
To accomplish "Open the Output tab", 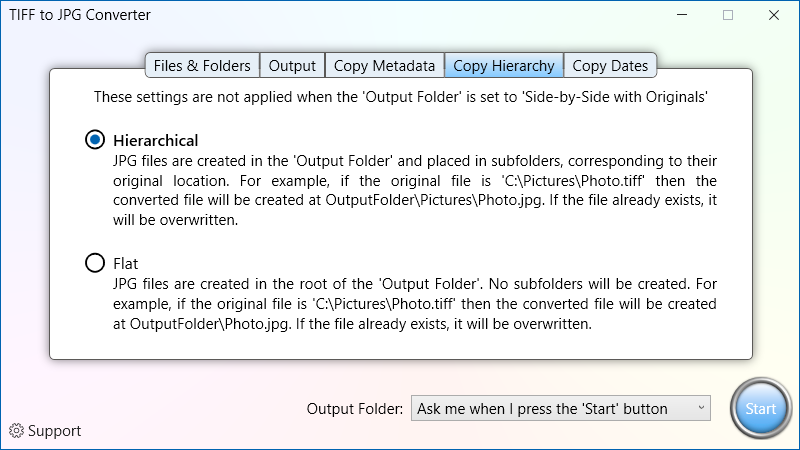I will (x=292, y=65).
